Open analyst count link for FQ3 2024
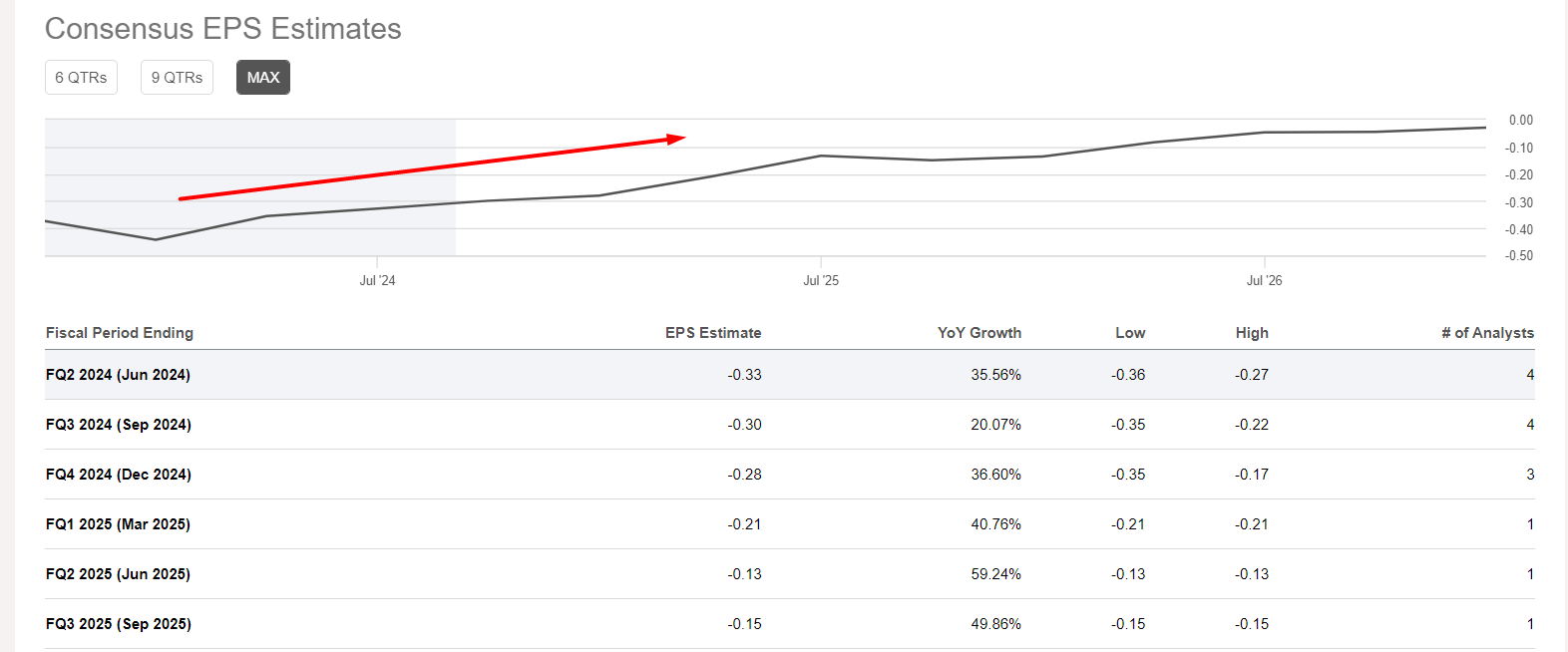 pos(1530,425)
